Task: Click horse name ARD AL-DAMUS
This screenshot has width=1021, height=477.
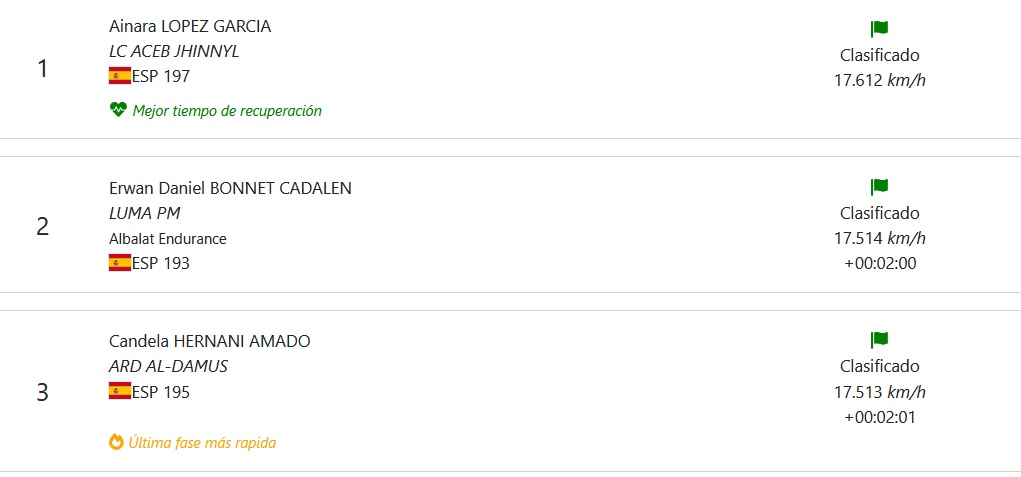Action: coord(168,366)
